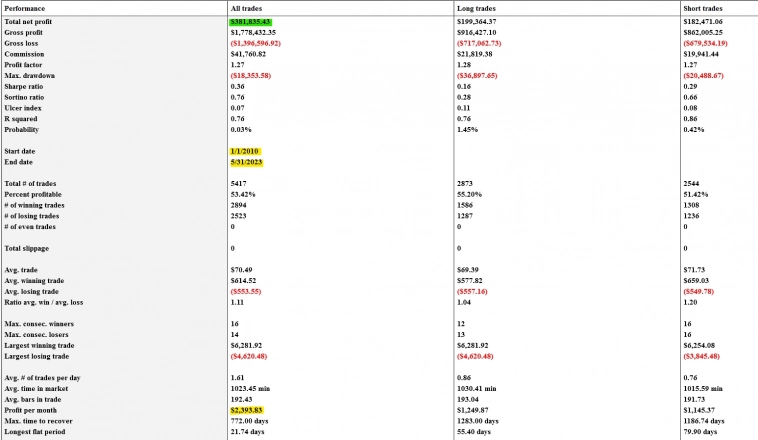This screenshot has height=440, width=758.
Task: Click the Short trades column header
Action: [705, 7]
